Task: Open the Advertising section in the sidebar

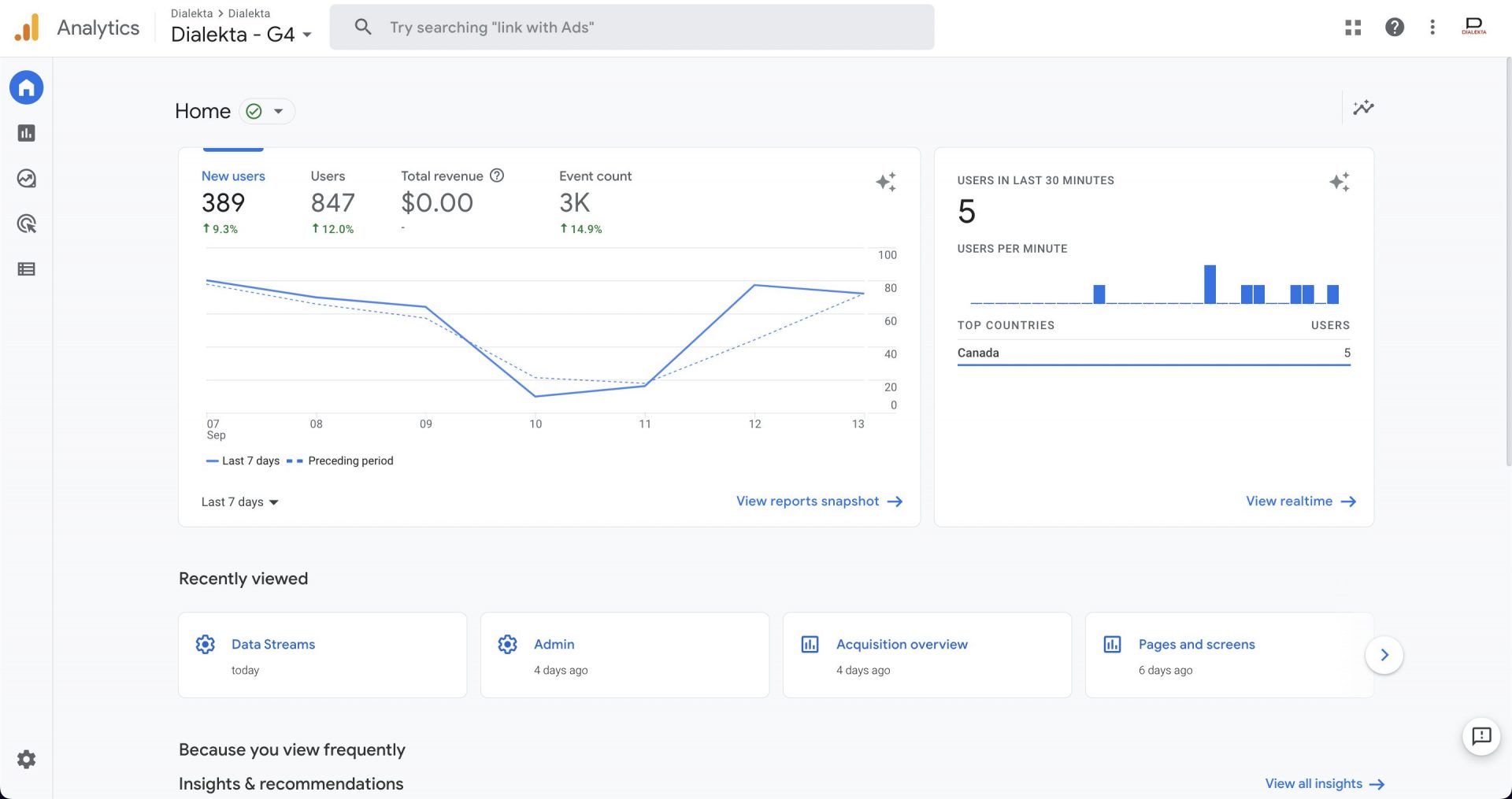Action: click(26, 224)
